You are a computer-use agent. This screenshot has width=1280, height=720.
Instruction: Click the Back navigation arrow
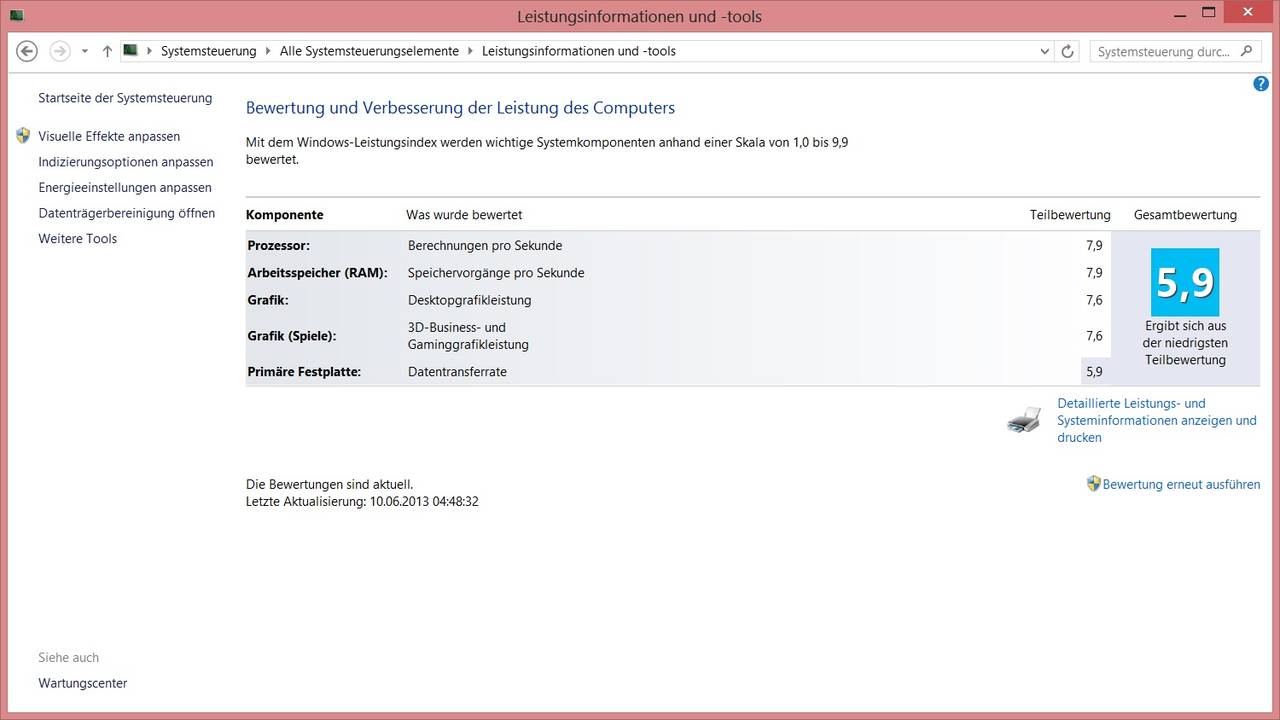pyautogui.click(x=27, y=51)
